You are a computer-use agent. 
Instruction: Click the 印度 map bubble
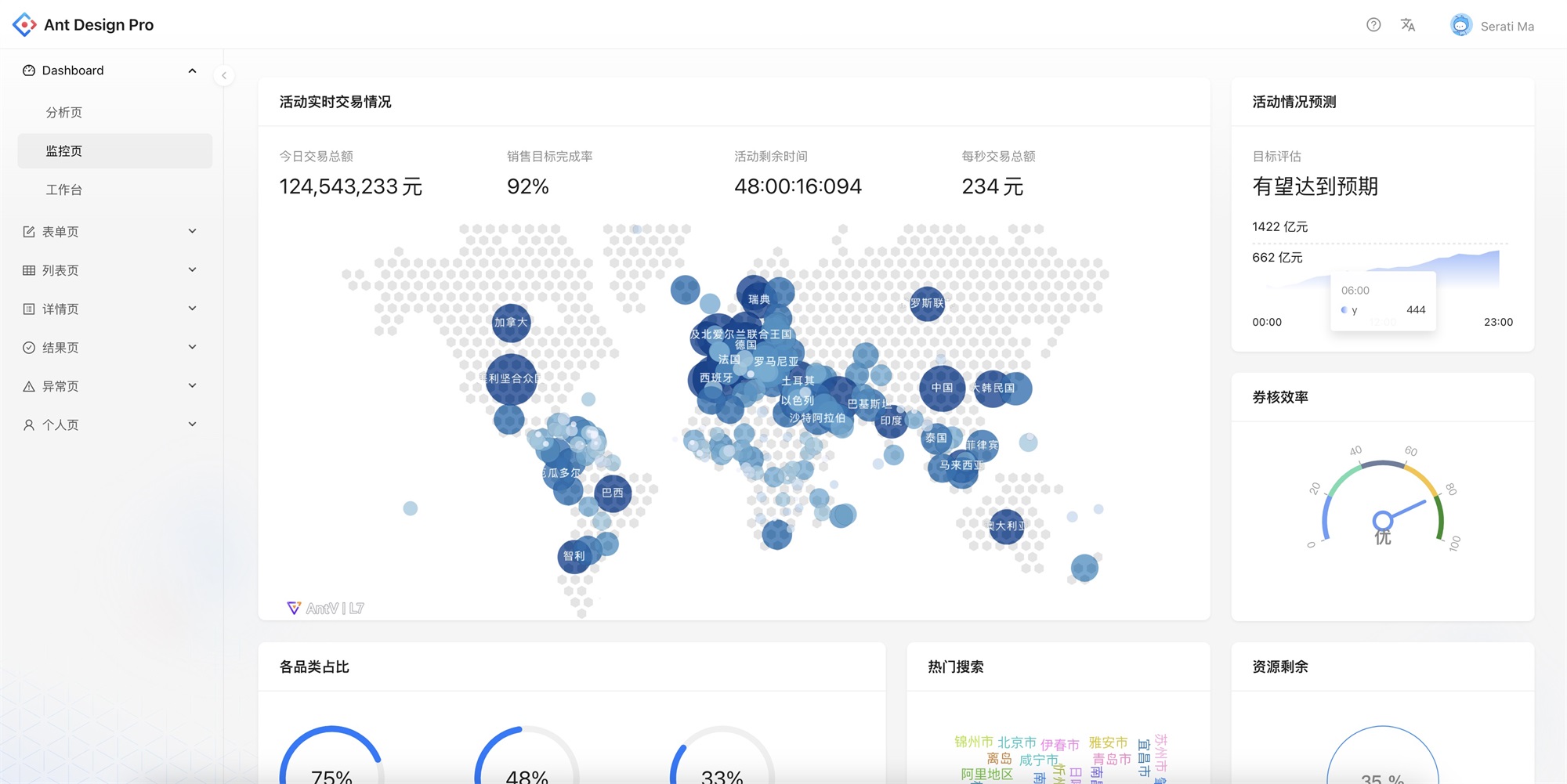pyautogui.click(x=891, y=421)
